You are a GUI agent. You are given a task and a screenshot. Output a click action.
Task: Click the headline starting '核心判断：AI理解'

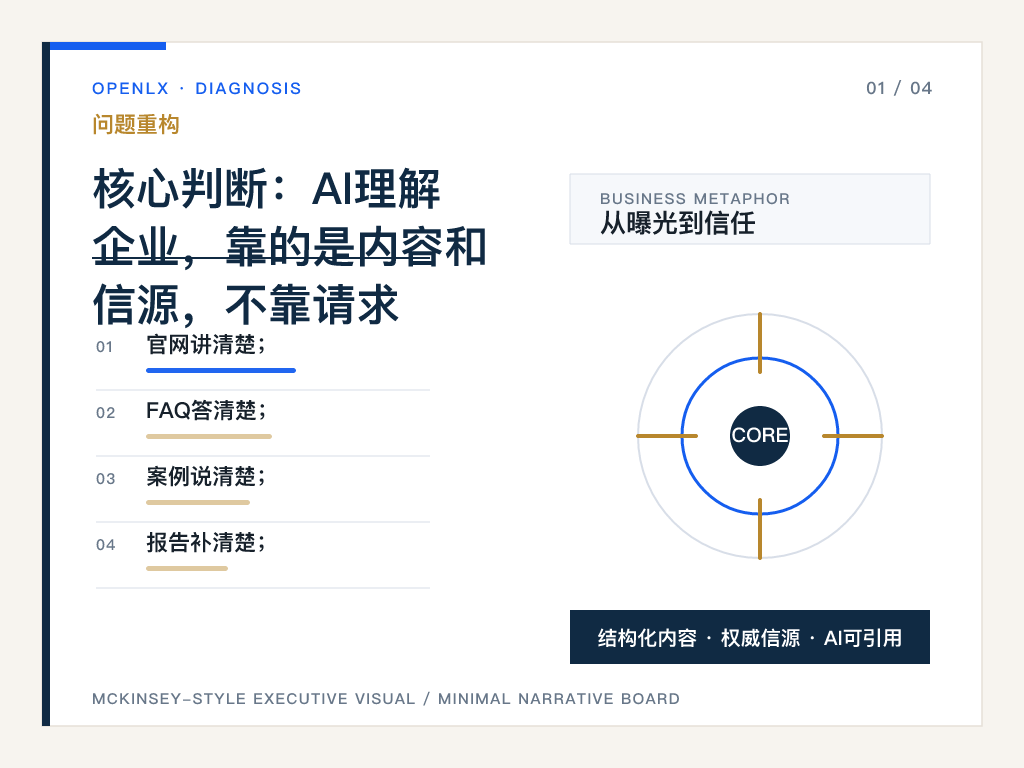289,247
